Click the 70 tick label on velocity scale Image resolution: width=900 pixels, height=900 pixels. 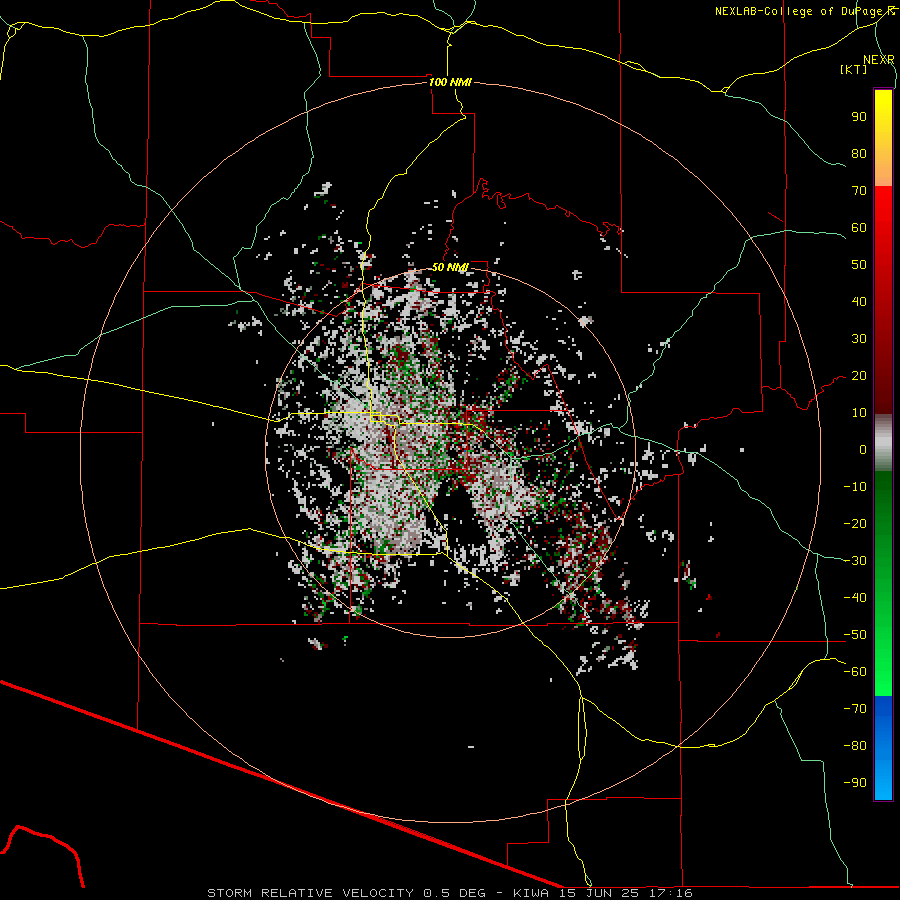859,191
